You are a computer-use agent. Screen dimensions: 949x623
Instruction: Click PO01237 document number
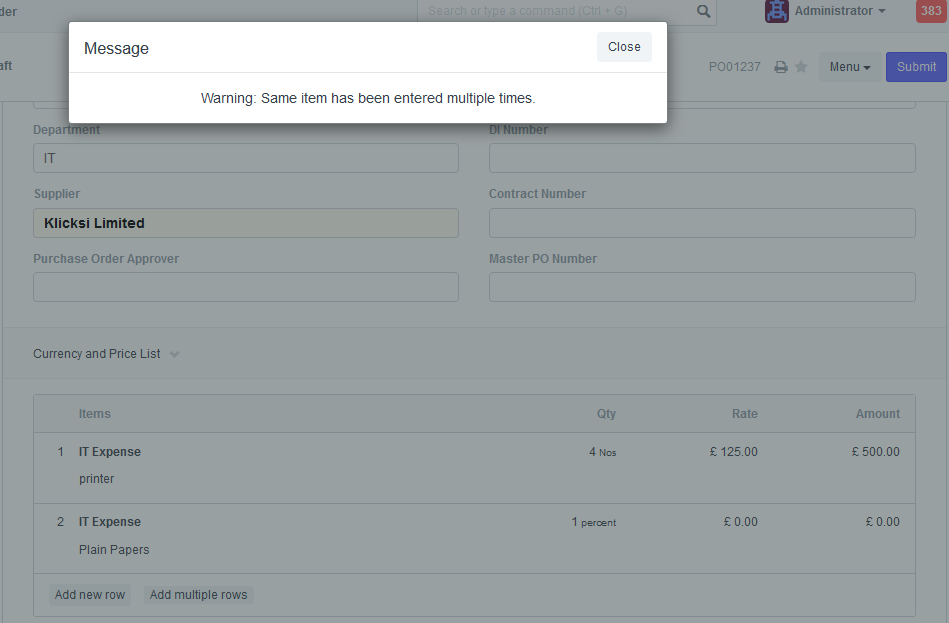click(x=734, y=67)
